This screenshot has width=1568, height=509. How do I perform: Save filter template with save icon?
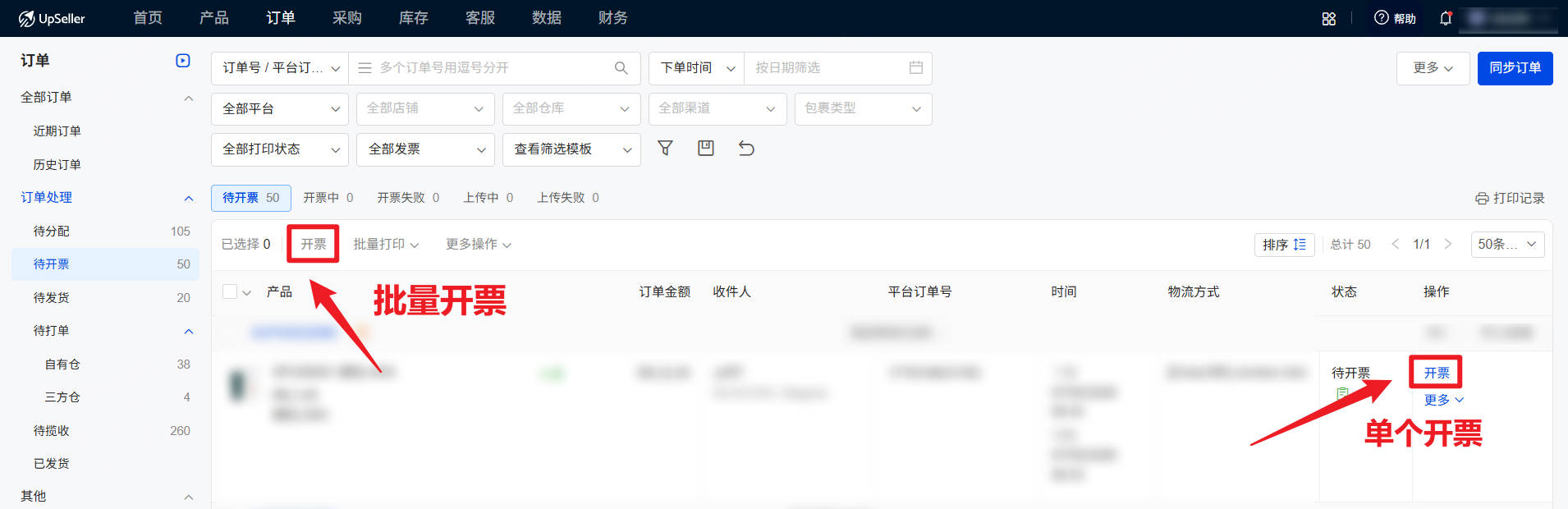point(706,148)
